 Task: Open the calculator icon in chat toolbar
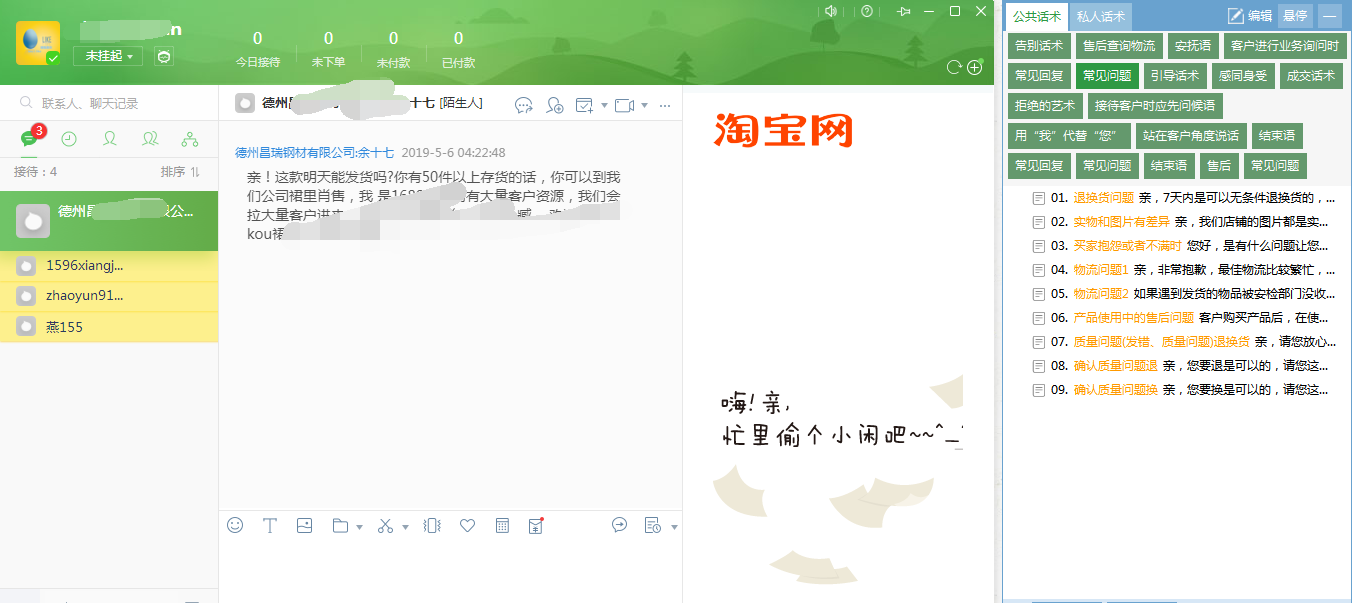[502, 525]
